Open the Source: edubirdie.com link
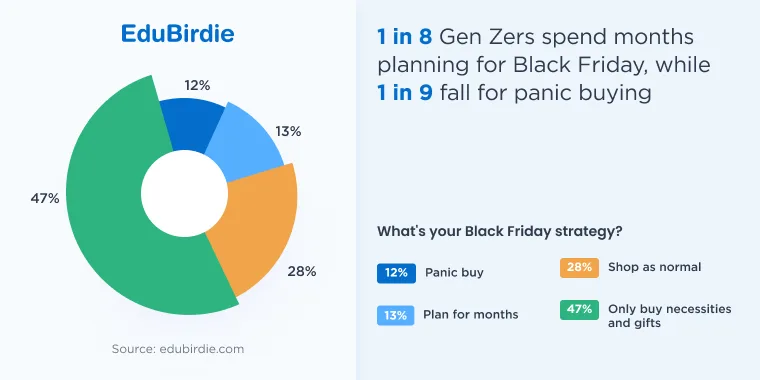 click(178, 349)
